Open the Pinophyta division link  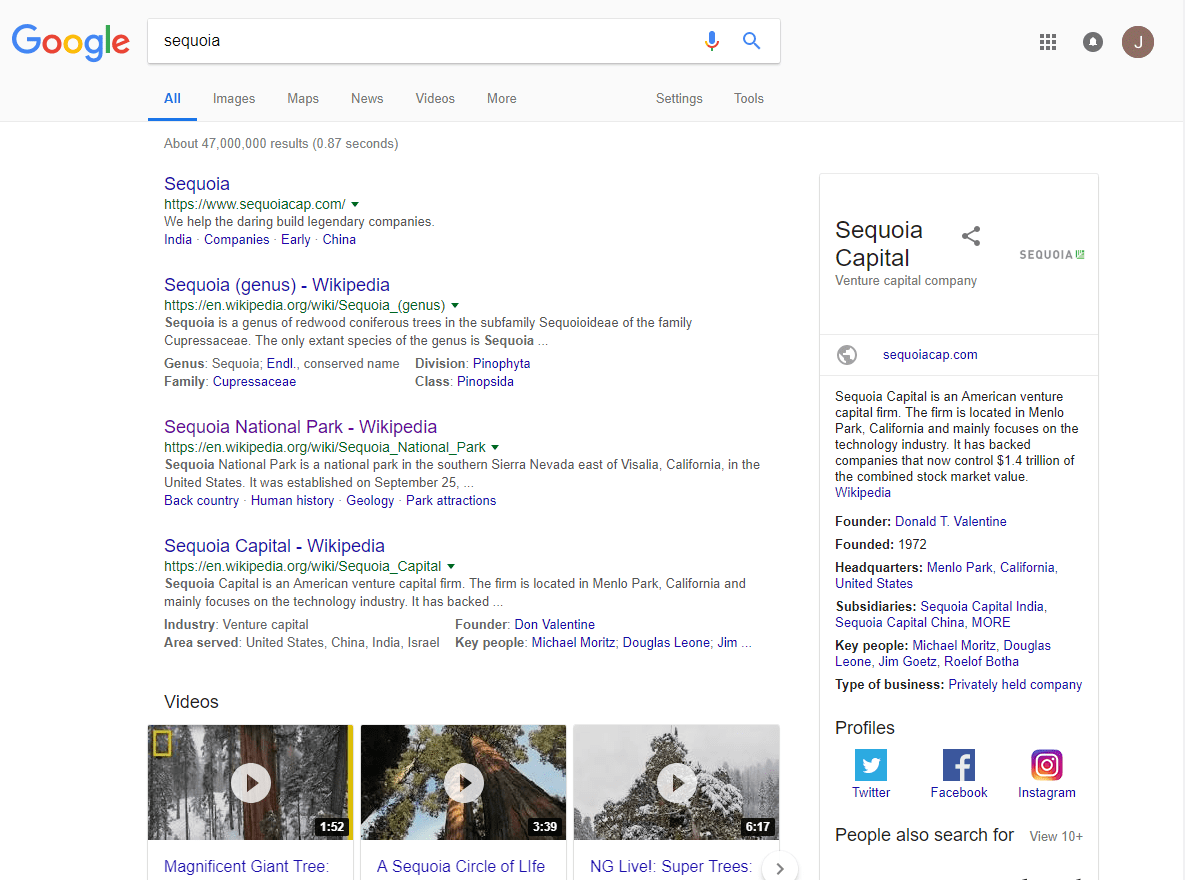[501, 364]
